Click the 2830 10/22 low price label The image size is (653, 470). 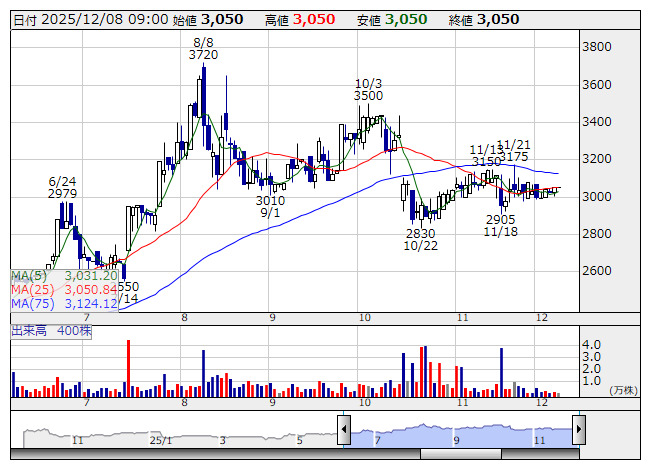[420, 240]
